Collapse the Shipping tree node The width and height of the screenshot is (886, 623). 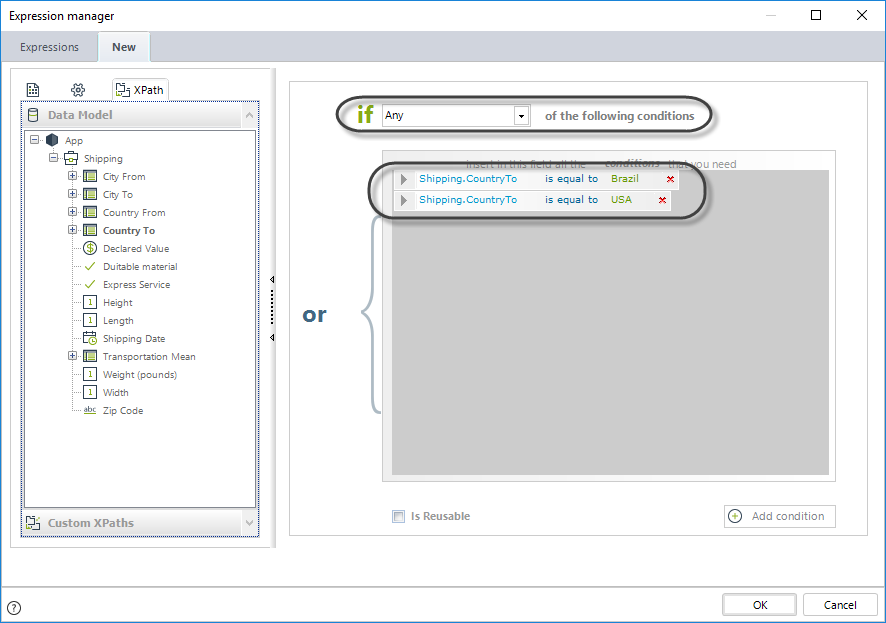point(53,158)
